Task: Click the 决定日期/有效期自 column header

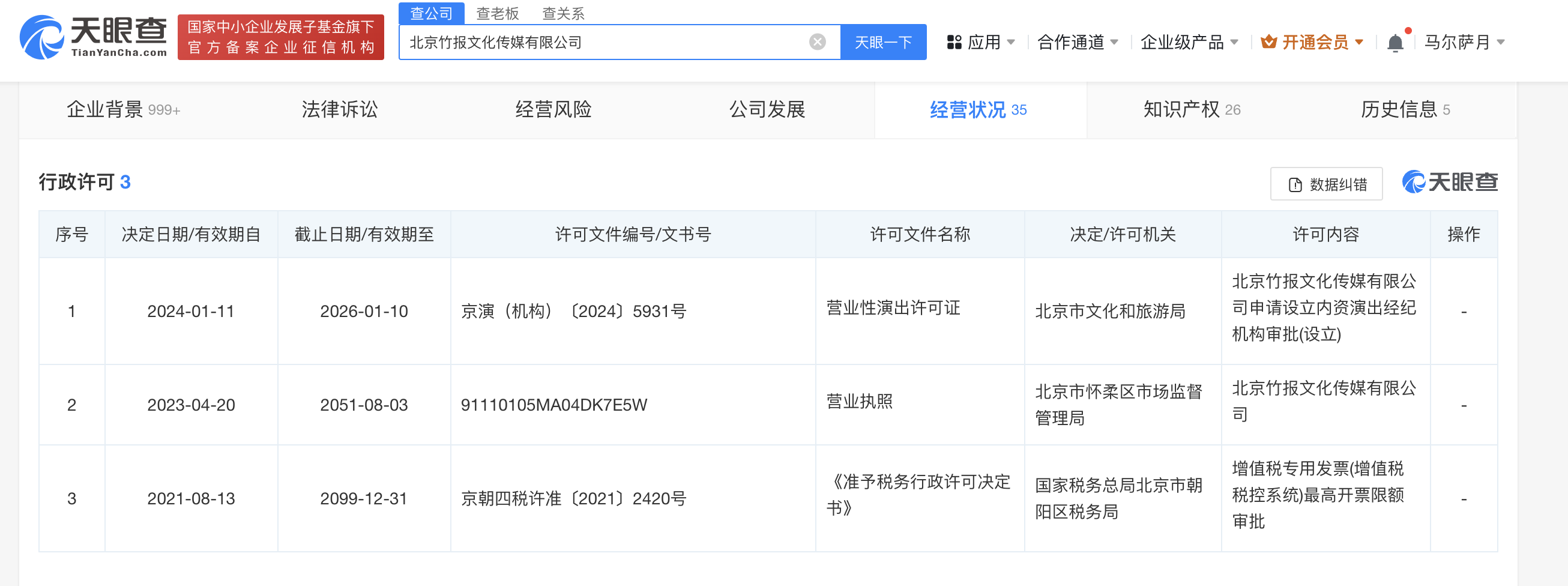Action: tap(190, 234)
